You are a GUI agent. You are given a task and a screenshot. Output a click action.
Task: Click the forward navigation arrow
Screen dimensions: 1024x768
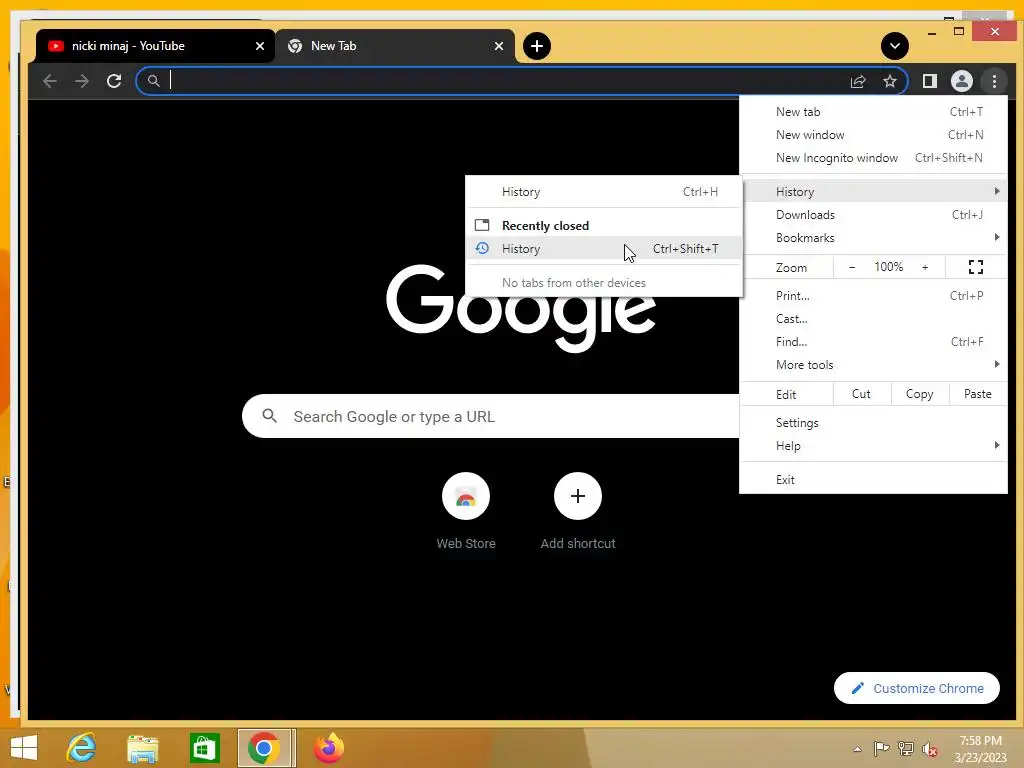tap(82, 81)
